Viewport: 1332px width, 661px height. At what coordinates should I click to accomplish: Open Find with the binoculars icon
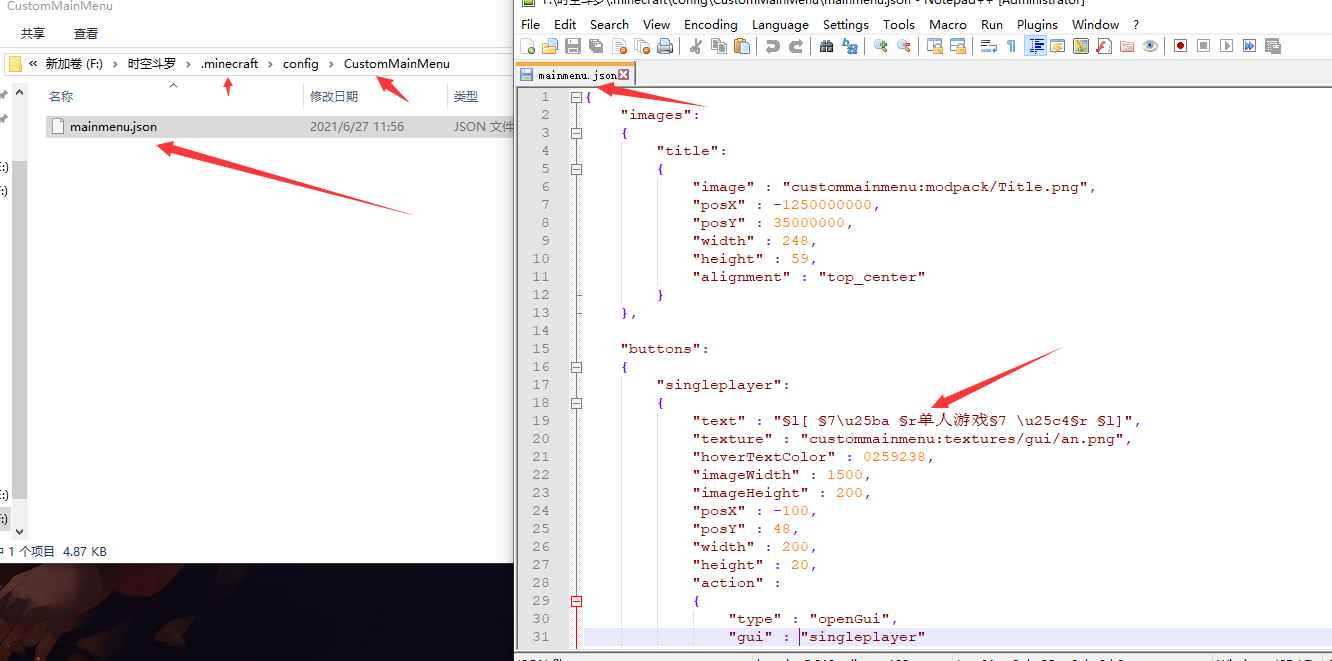pyautogui.click(x=826, y=46)
